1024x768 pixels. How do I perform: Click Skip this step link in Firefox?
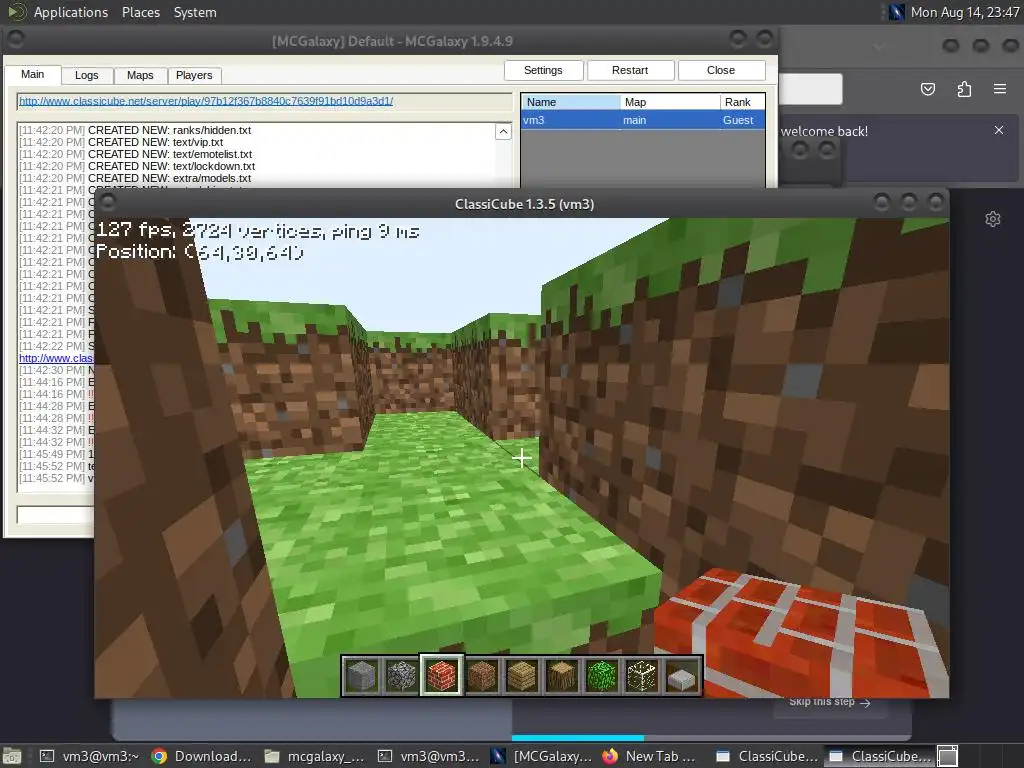(x=829, y=702)
